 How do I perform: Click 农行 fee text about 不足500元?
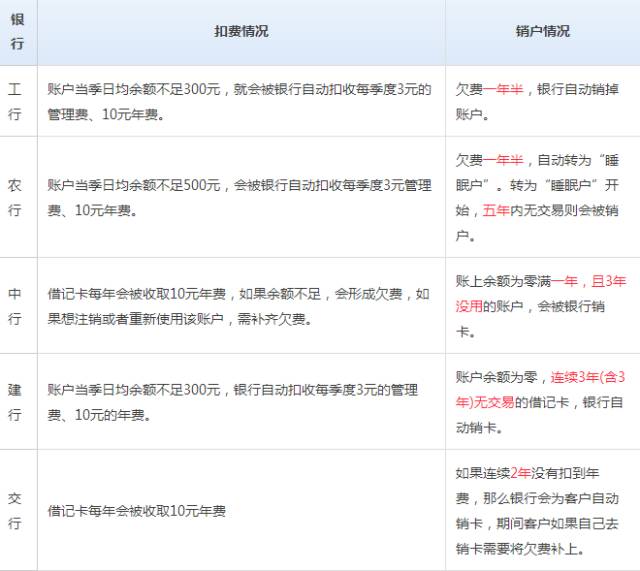coord(239,198)
